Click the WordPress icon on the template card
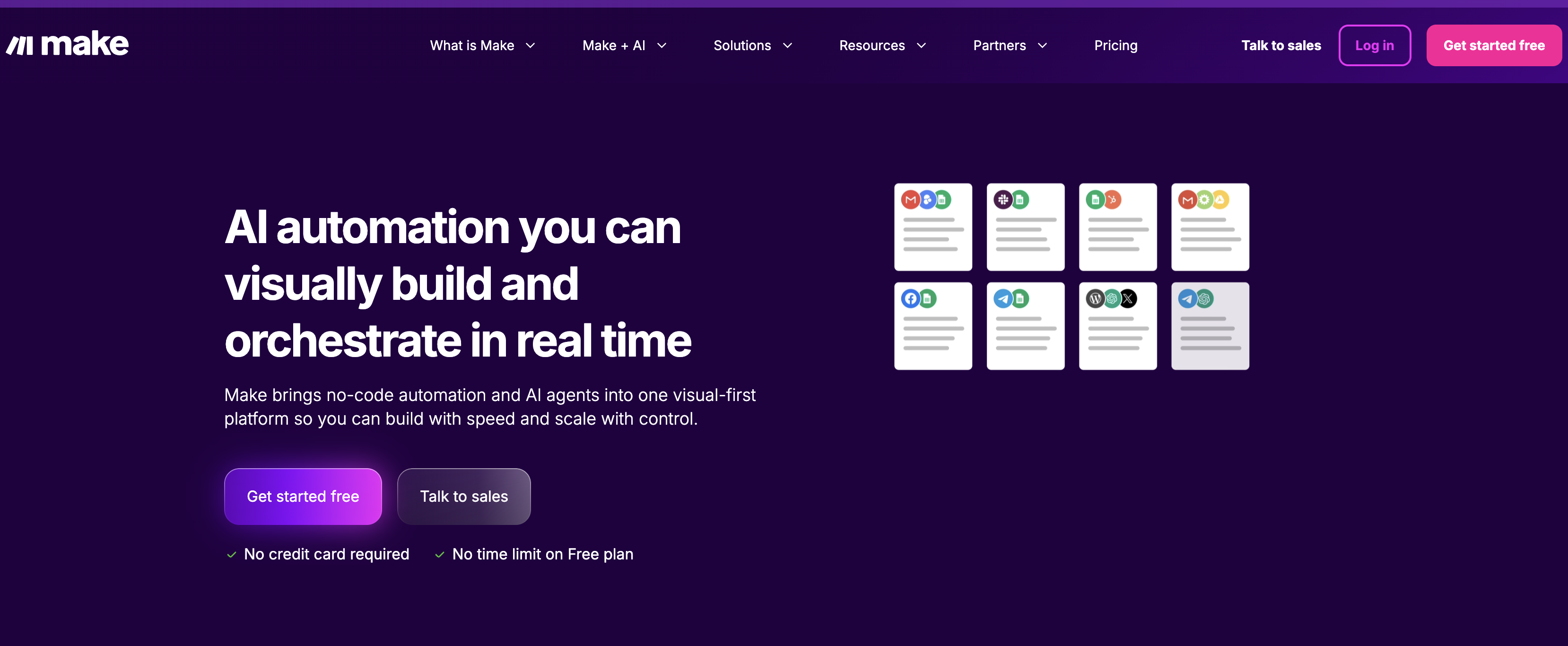1568x646 pixels. 1095,298
